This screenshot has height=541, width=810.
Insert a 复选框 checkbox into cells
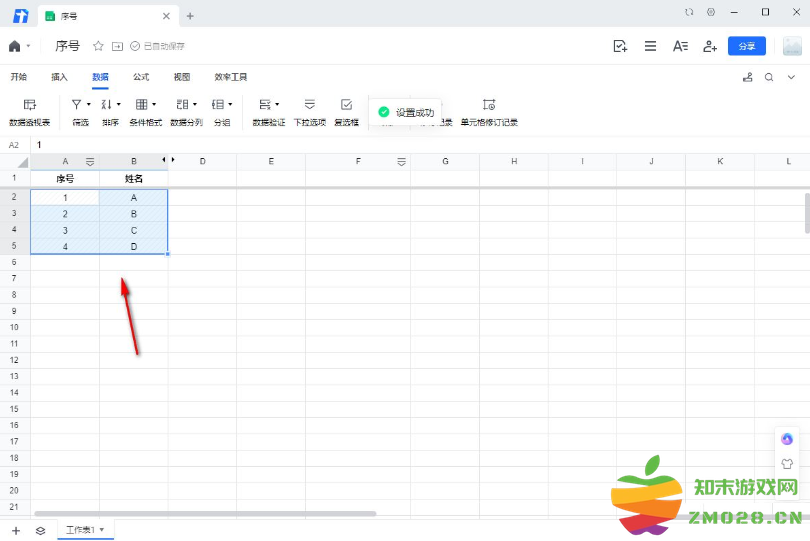346,105
